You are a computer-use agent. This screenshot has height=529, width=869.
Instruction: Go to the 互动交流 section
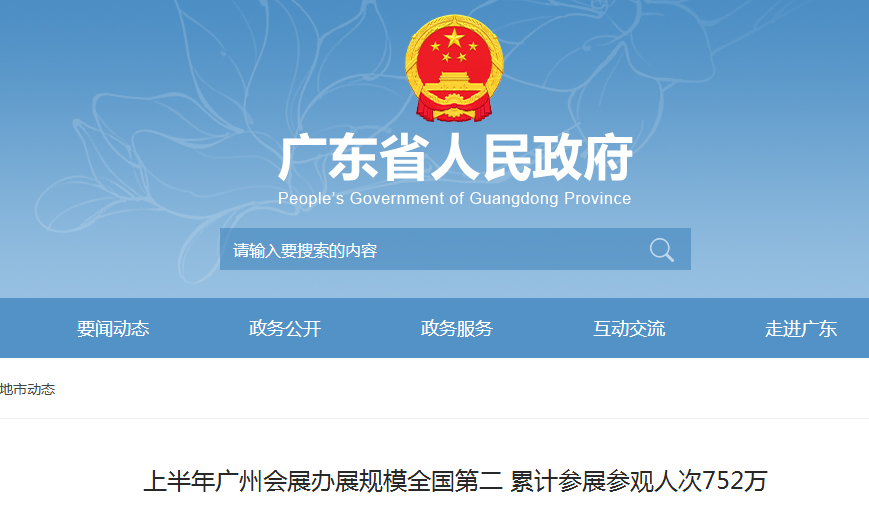coord(629,328)
